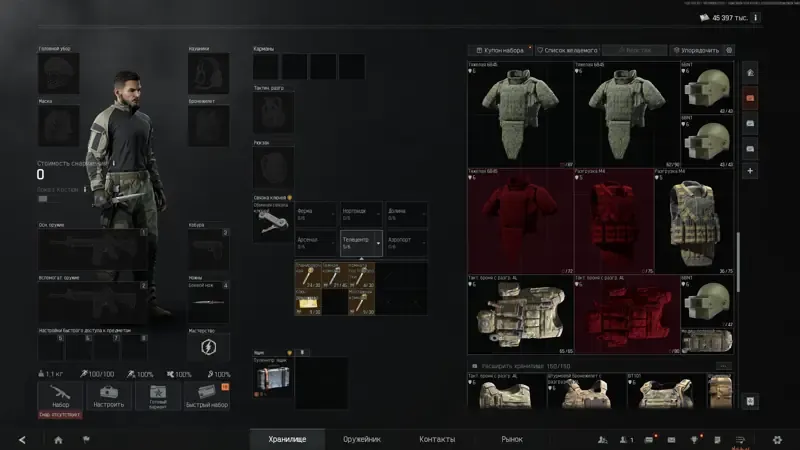
Task: Click the combat knife weapon slot
Action: click(208, 302)
